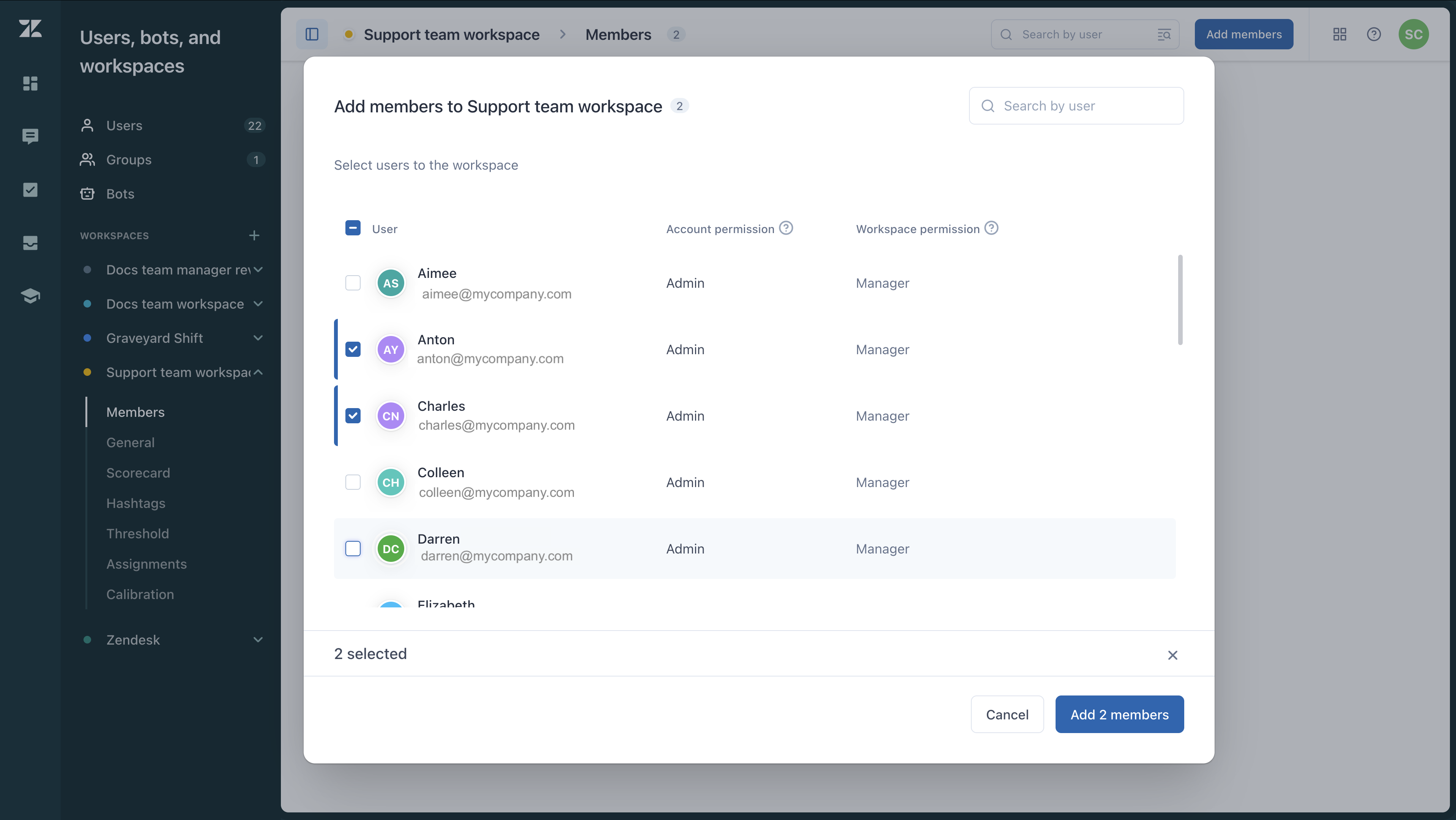
Task: Focus dialog Search by user field
Action: pos(1076,106)
